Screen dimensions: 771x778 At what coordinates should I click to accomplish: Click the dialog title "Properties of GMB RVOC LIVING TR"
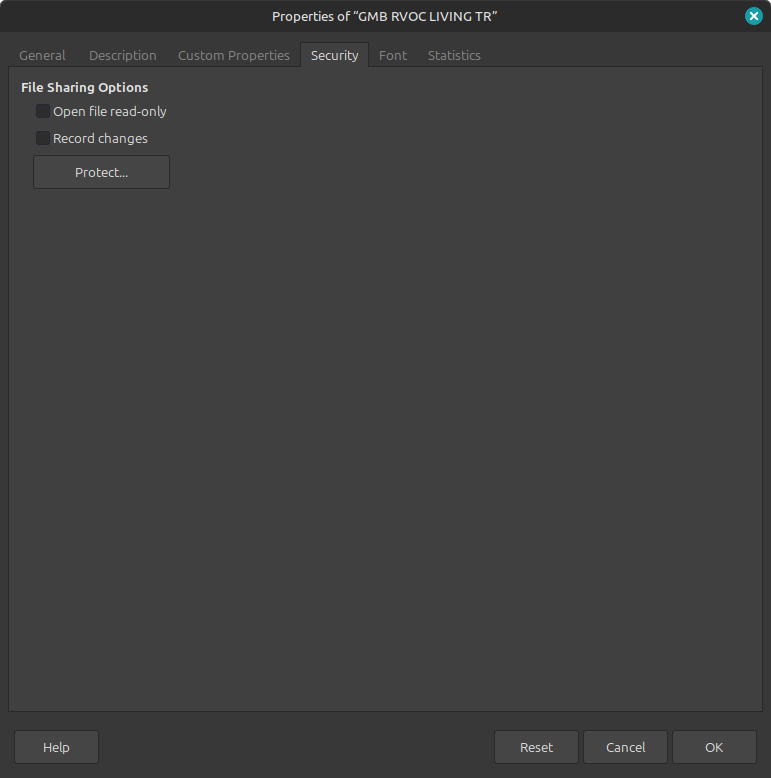tap(385, 16)
